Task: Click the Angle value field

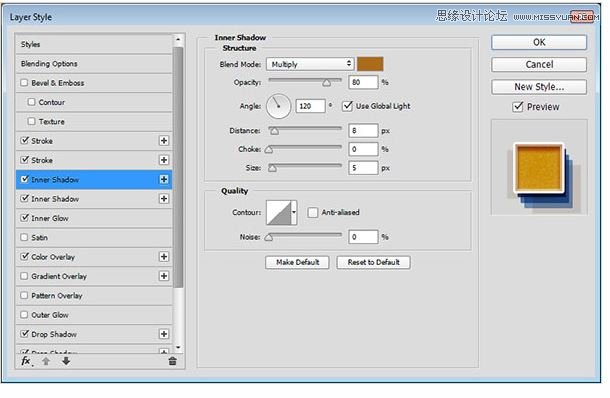Action: coord(310,106)
